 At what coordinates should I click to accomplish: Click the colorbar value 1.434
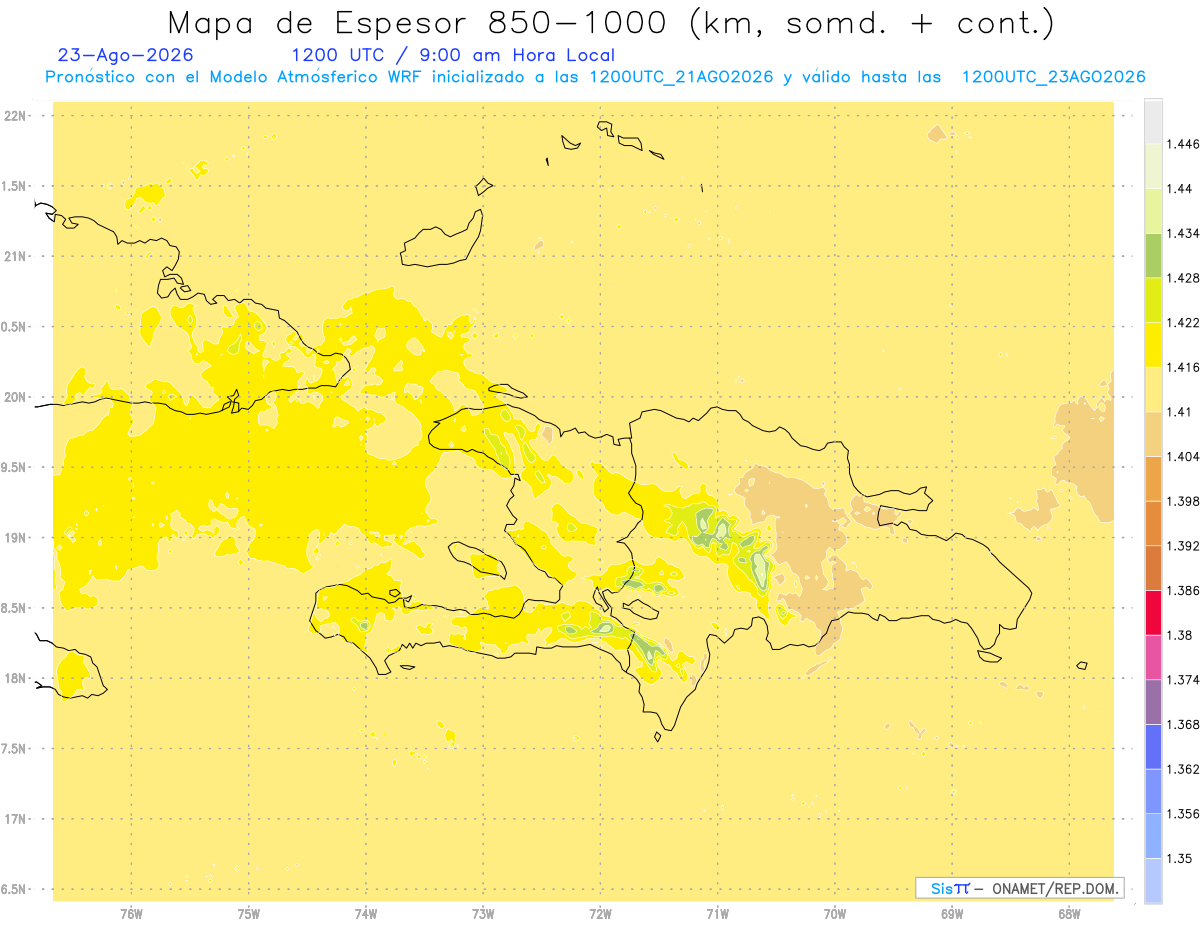[1183, 233]
